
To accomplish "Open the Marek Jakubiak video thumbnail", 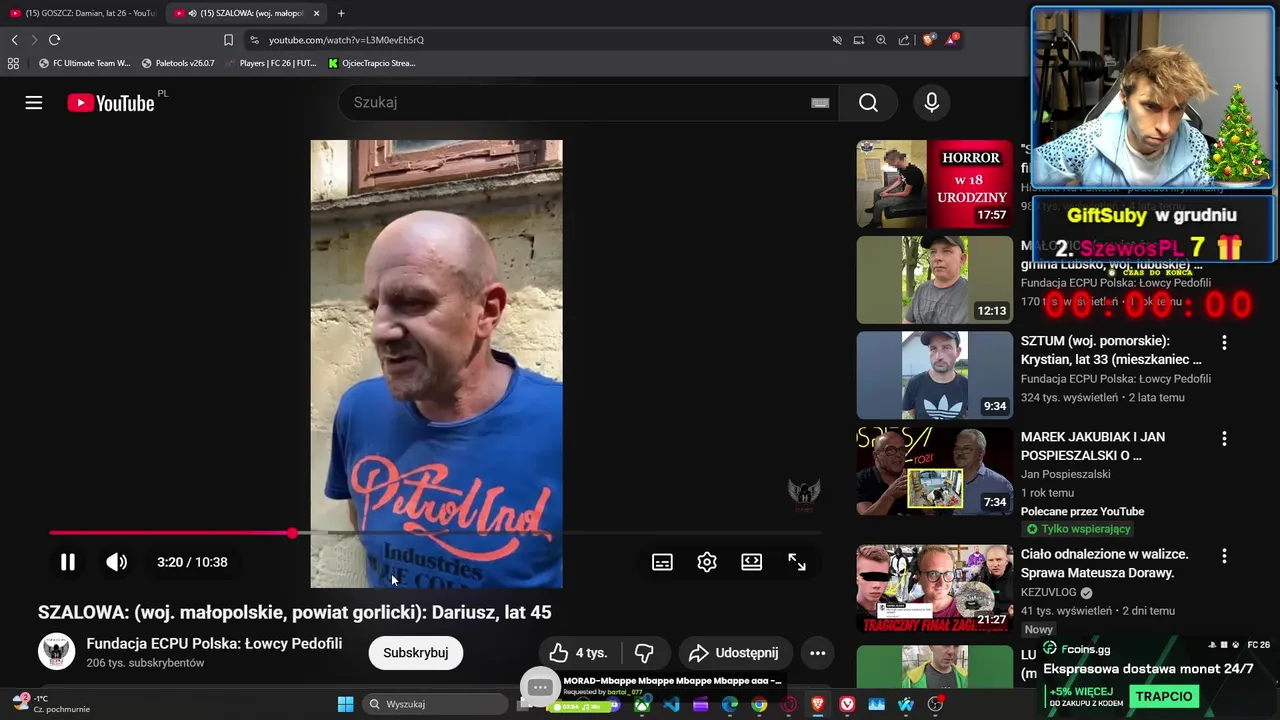I will click(x=934, y=471).
